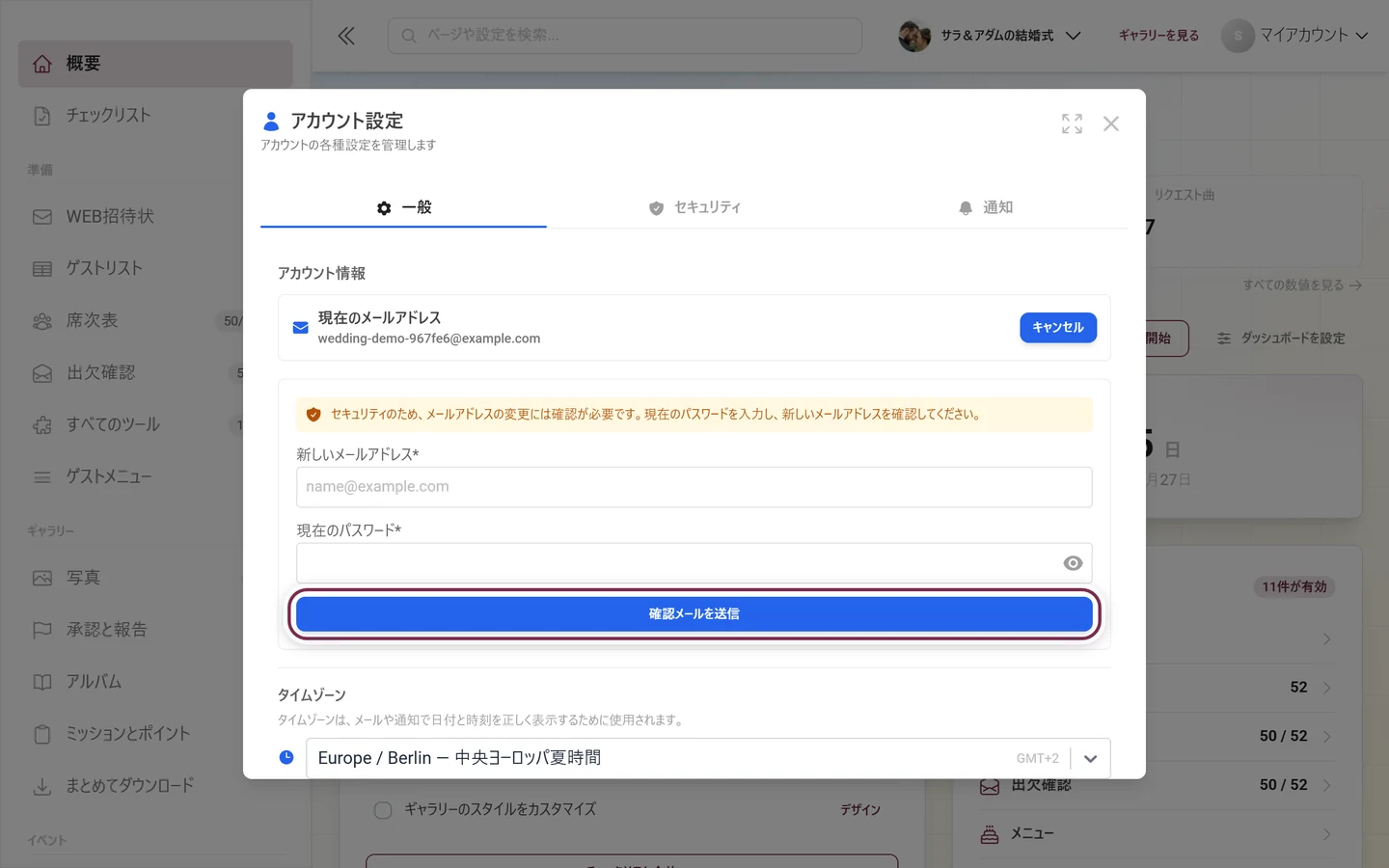The image size is (1389, 868).
Task: Check the ギャラリーのスタイルをカスタマイズ checkbox
Action: 383,810
